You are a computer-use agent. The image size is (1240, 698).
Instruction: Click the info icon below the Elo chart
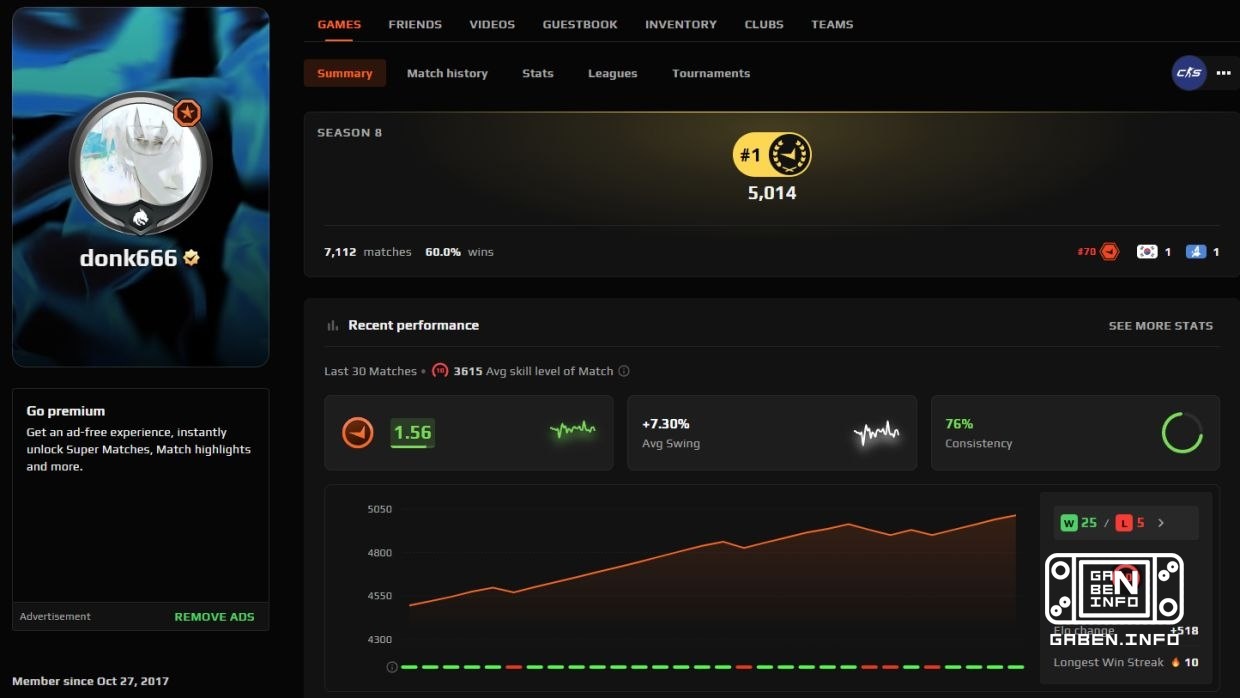click(x=392, y=667)
